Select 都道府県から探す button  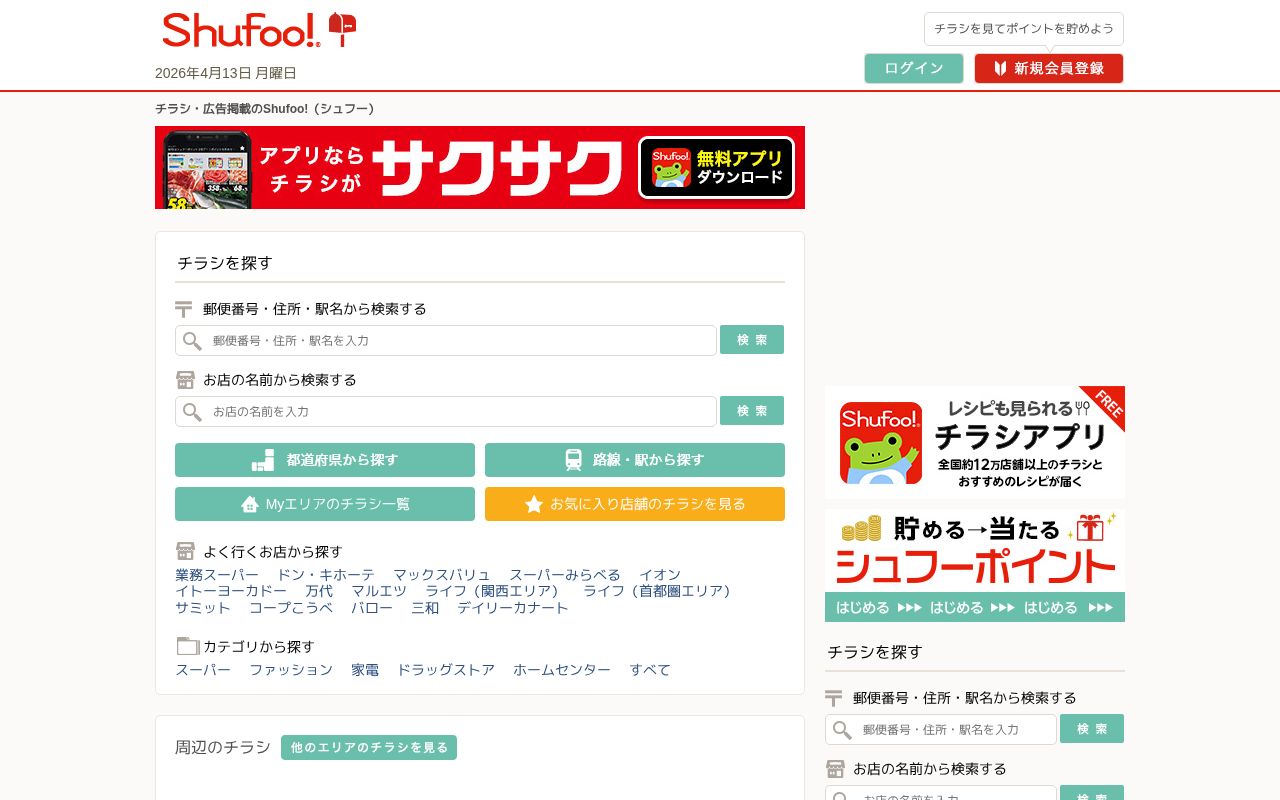pos(325,460)
